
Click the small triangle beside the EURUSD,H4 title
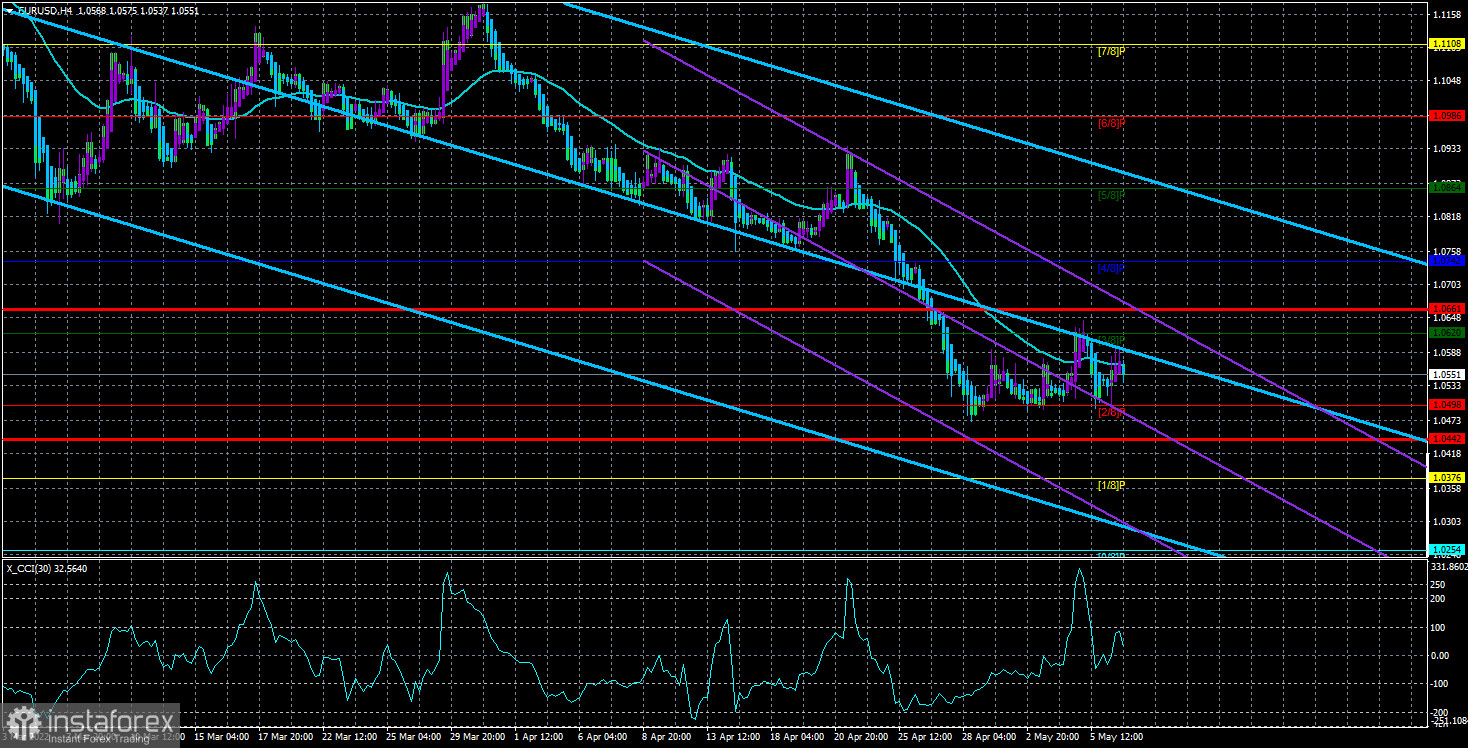[11, 10]
